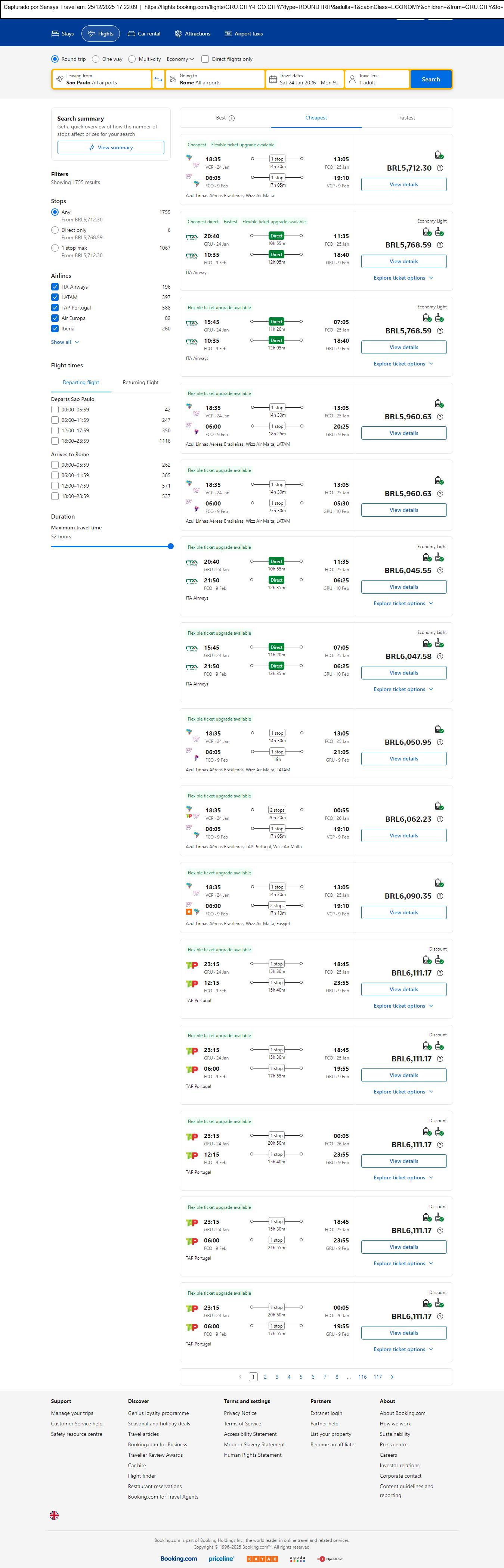The image size is (504, 1568).
Task: Go to next results page with arrow
Action: [392, 1376]
